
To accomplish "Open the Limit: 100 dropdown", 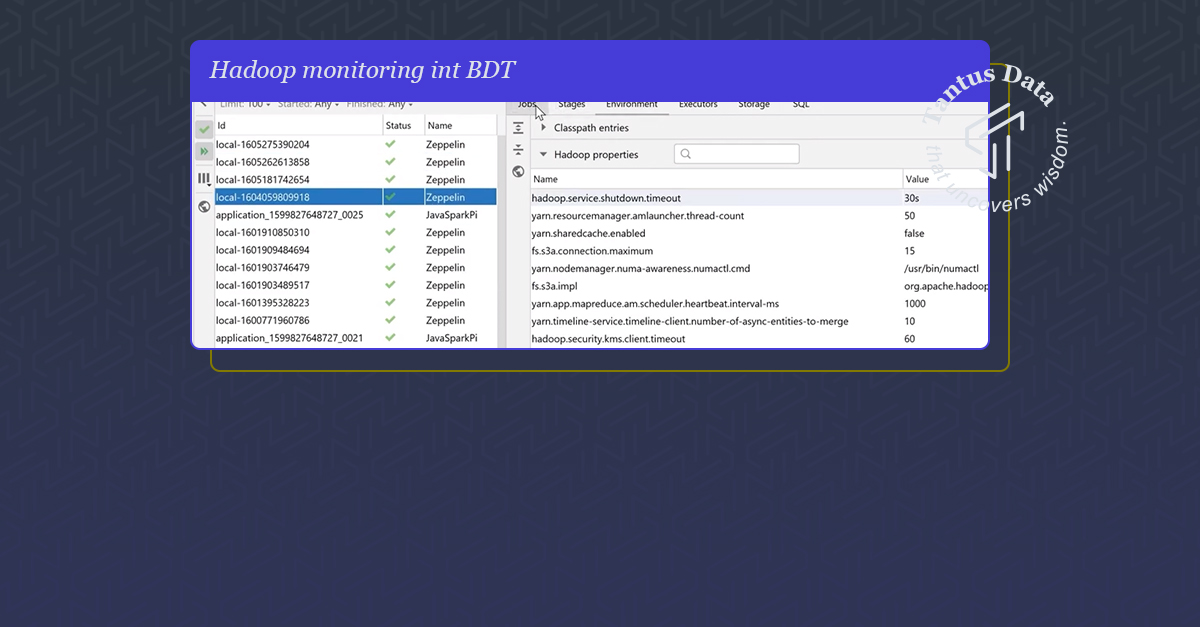I will (245, 104).
